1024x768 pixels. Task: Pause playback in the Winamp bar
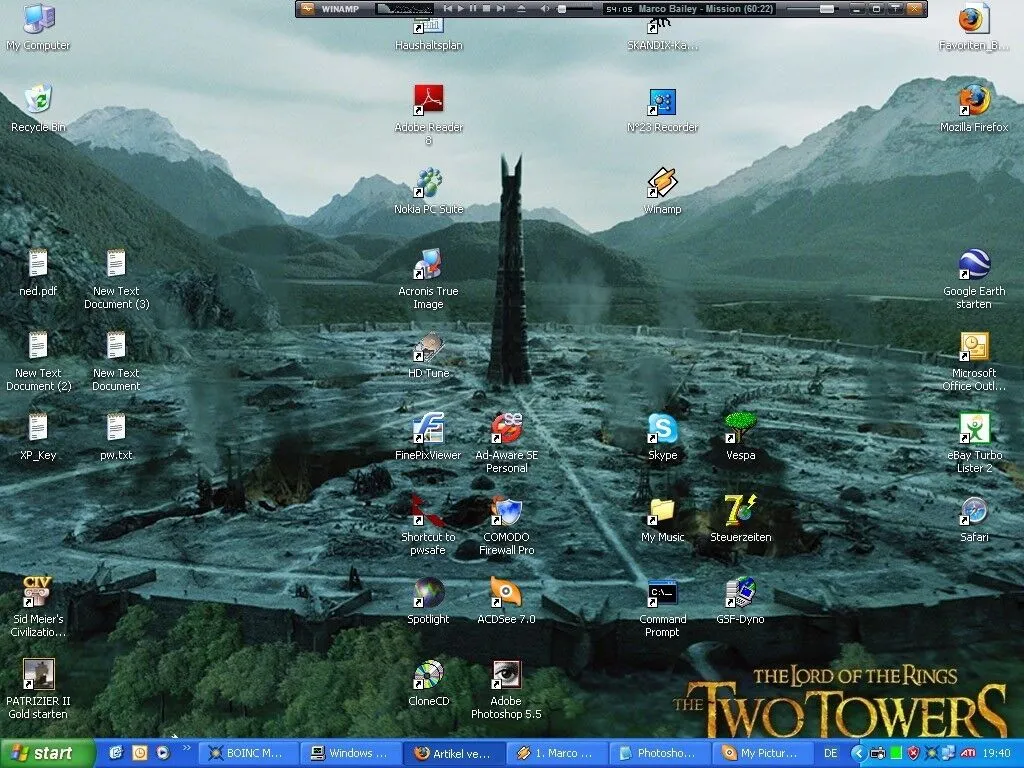[474, 9]
